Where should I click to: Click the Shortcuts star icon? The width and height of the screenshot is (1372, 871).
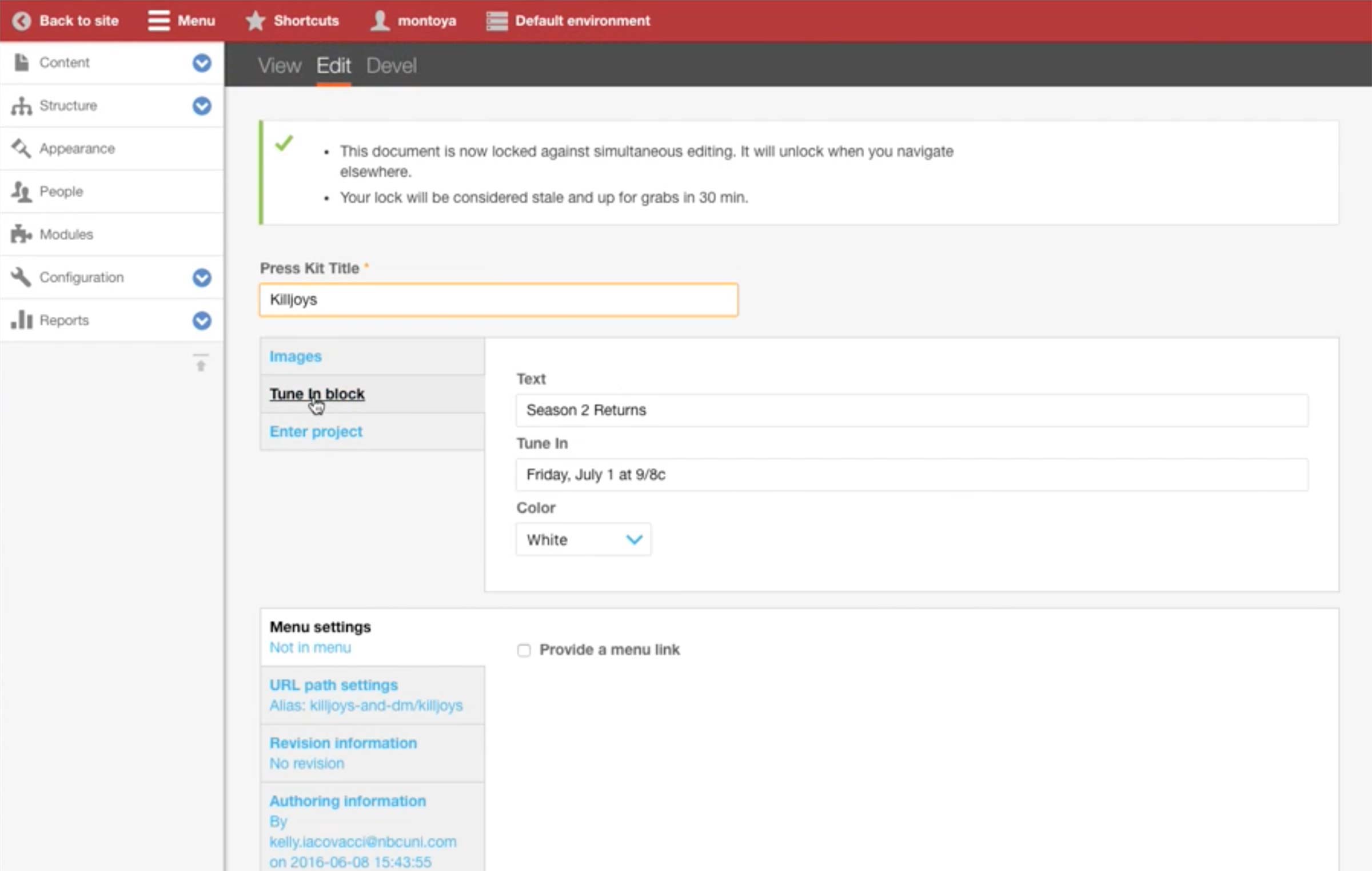pos(255,21)
